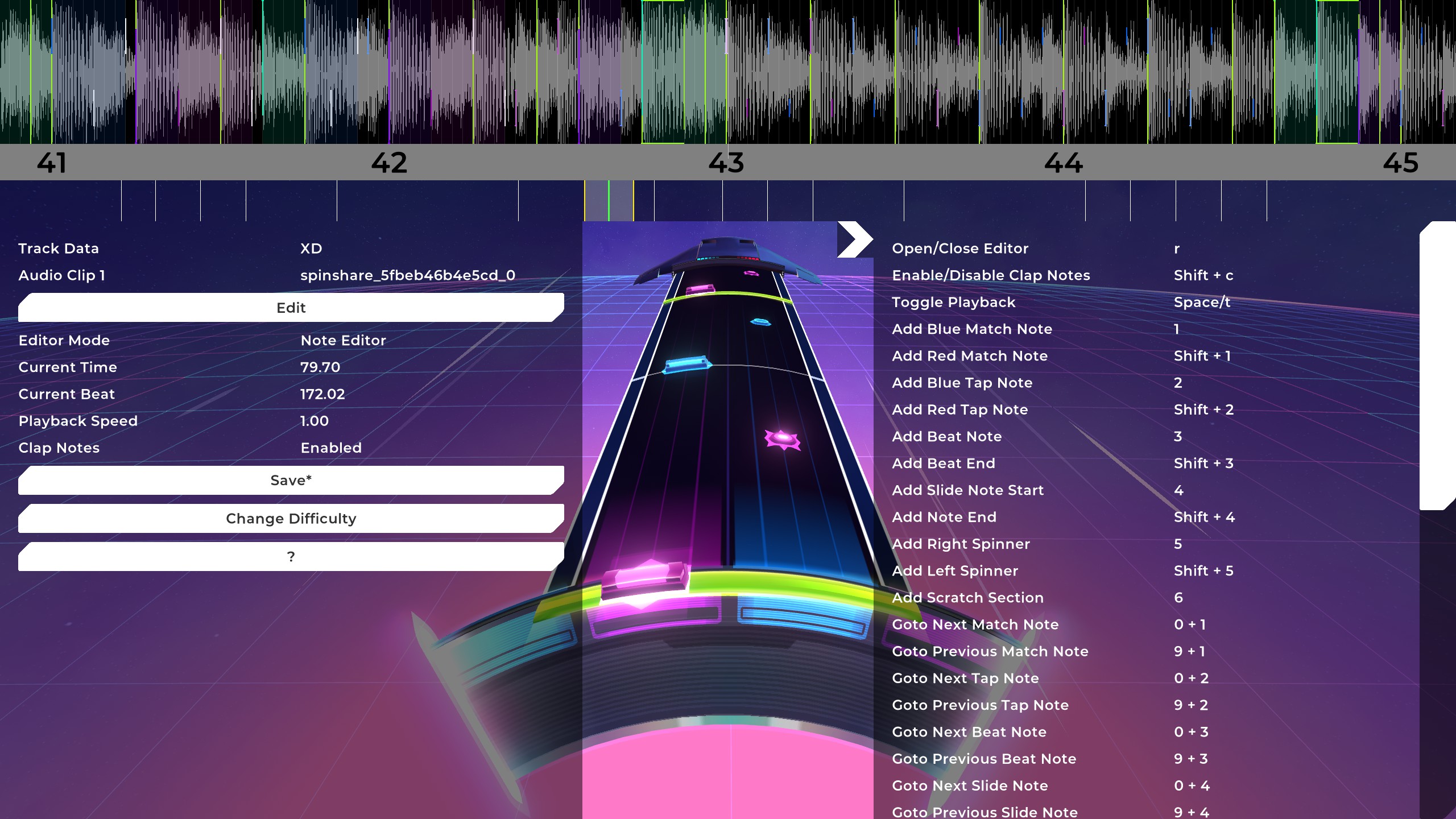Image resolution: width=1456 pixels, height=819 pixels.
Task: Switch the Editor Mode from Note Editor
Action: [x=343, y=341]
